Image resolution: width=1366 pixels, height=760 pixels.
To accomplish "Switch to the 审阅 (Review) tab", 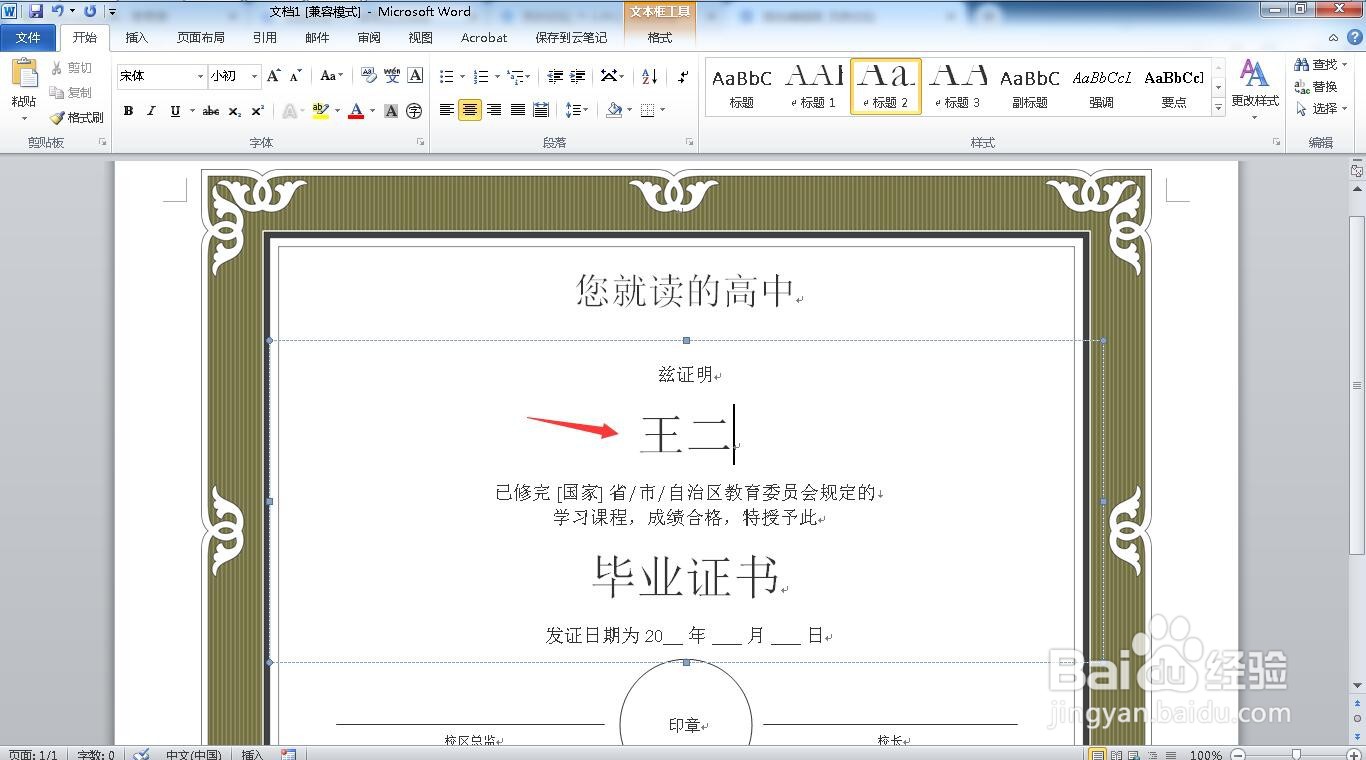I will pyautogui.click(x=369, y=38).
